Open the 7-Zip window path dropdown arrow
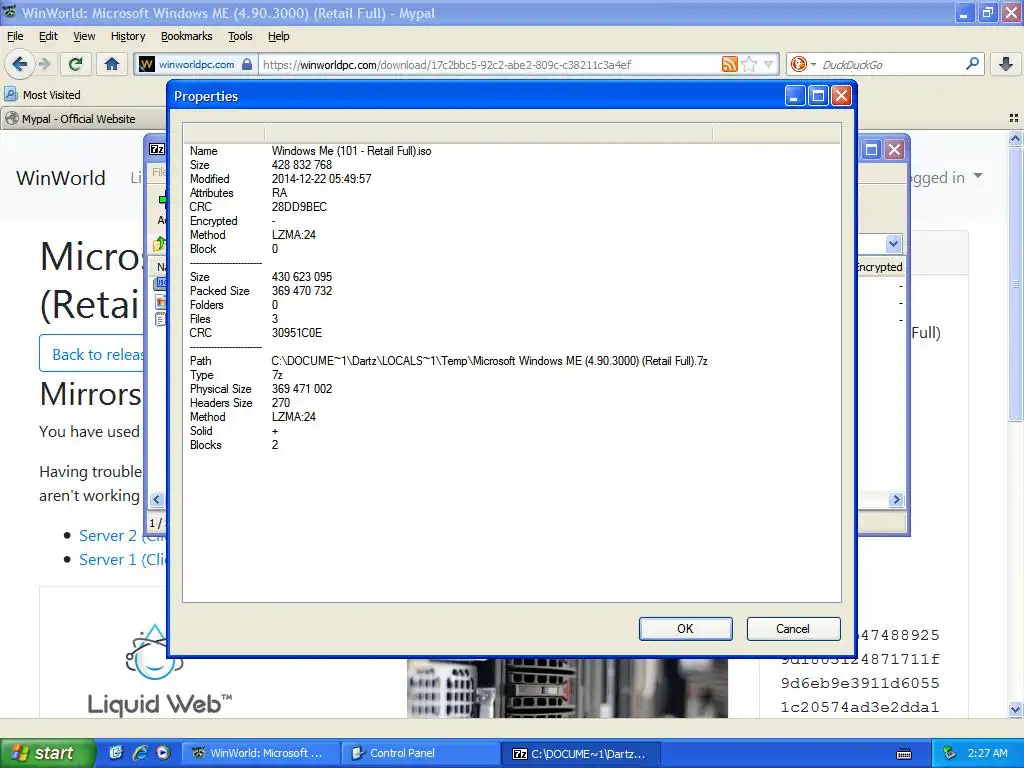Viewport: 1024px width, 768px height. coord(893,244)
